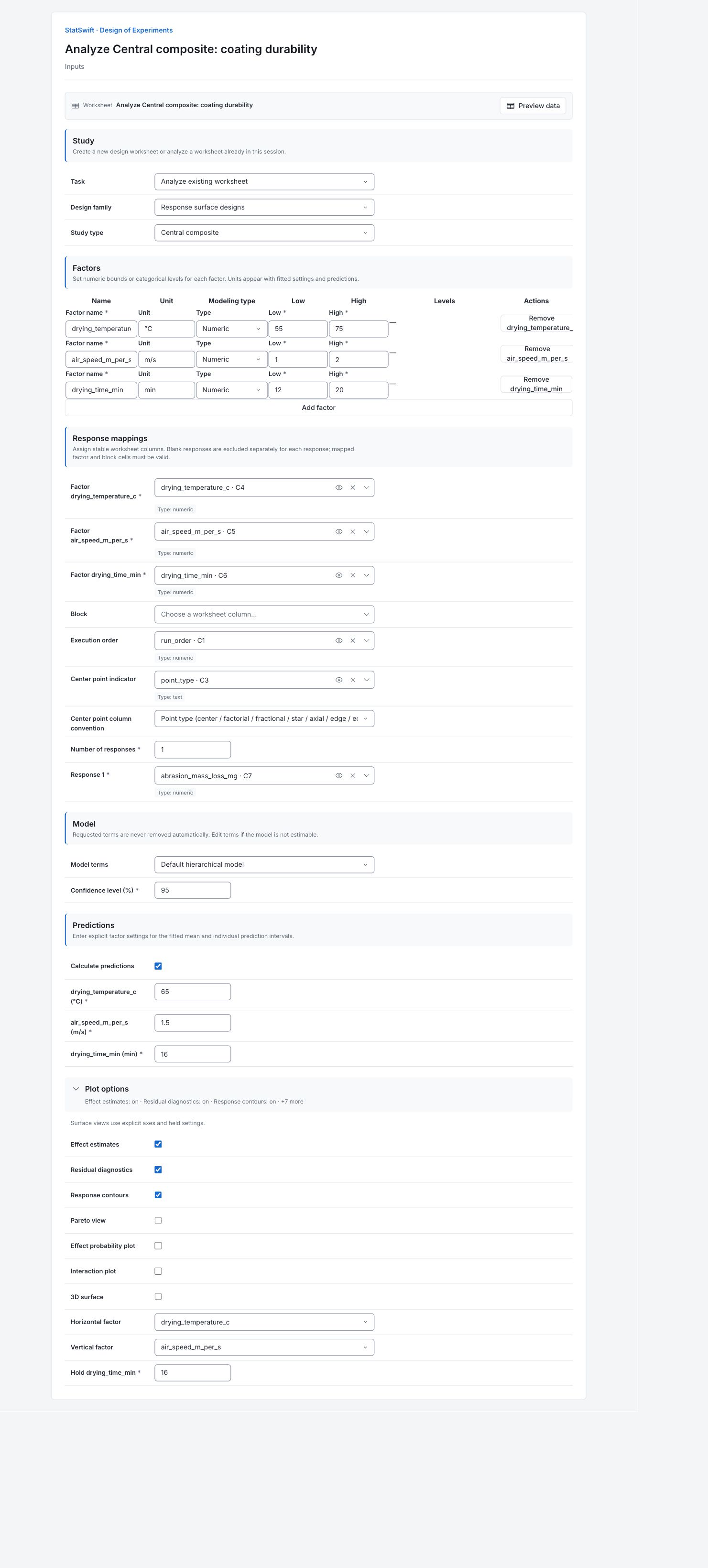
Task: Preview air_speed_m_per_s C5 column via eye icon
Action: click(x=339, y=531)
